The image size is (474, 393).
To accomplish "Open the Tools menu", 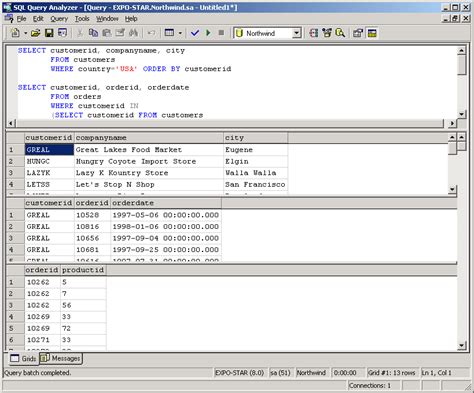I will (x=82, y=19).
